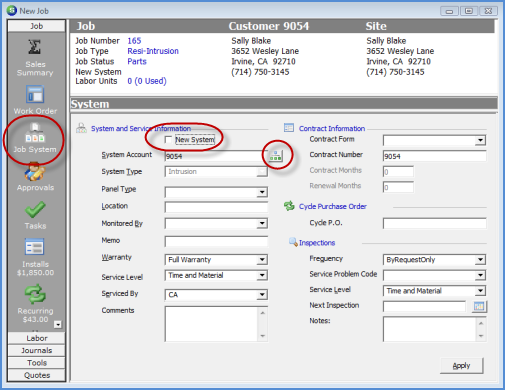Click the Contract Number field
Image resolution: width=505 pixels, height=390 pixels.
[x=434, y=156]
